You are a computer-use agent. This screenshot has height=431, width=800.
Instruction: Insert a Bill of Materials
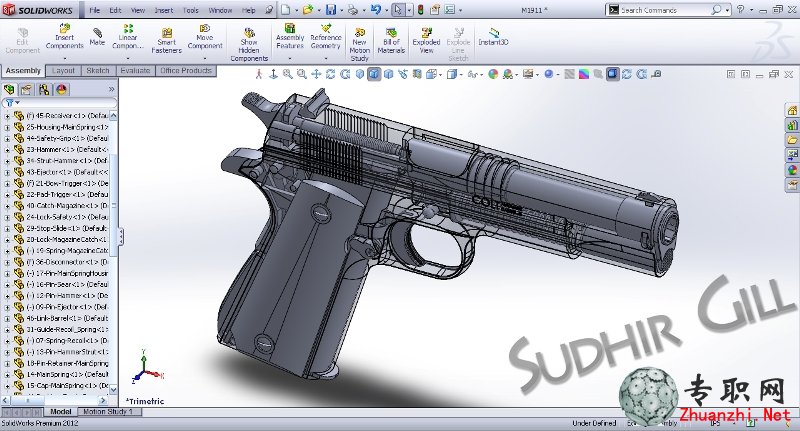click(391, 41)
